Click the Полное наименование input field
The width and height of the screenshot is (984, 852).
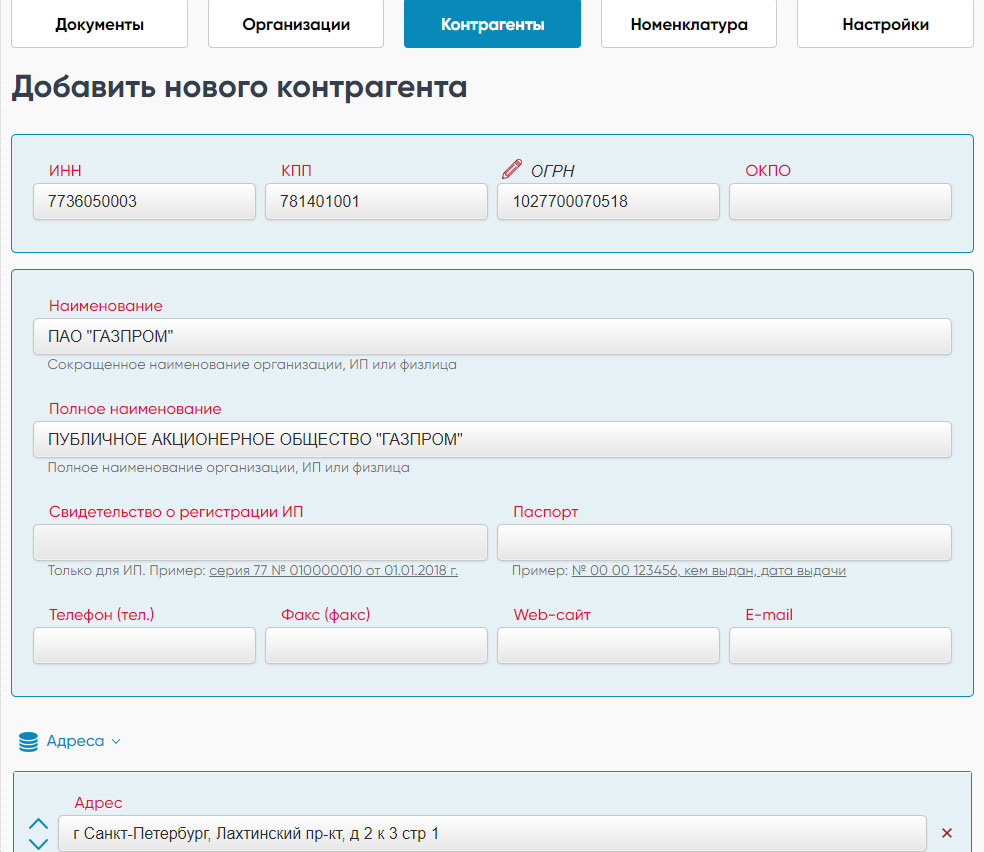pyautogui.click(x=492, y=439)
